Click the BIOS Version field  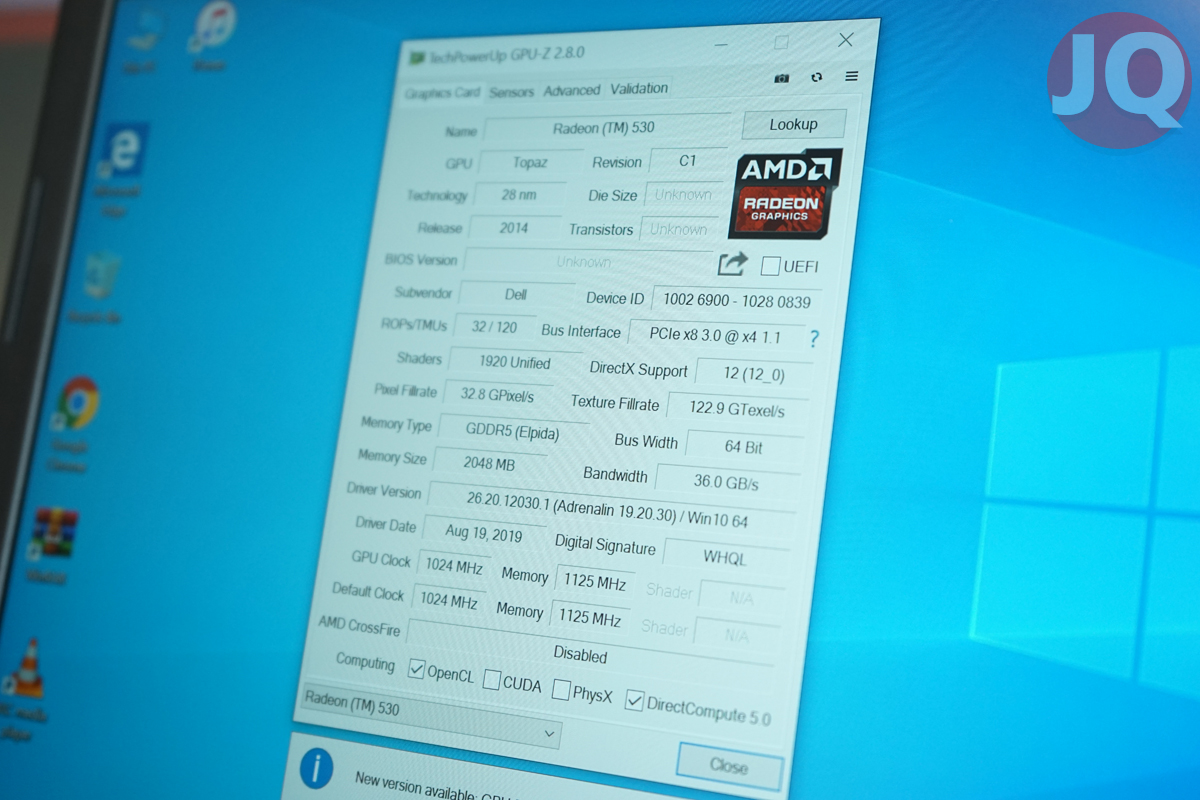(588, 262)
